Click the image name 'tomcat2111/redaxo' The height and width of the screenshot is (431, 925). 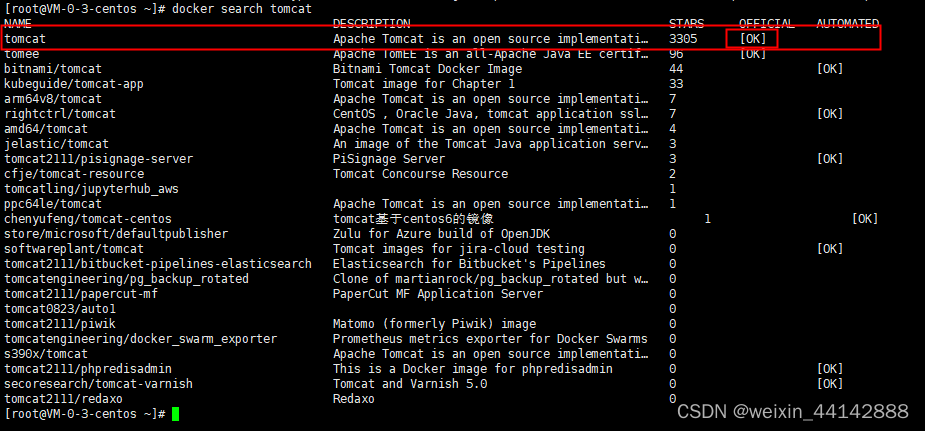(64, 399)
